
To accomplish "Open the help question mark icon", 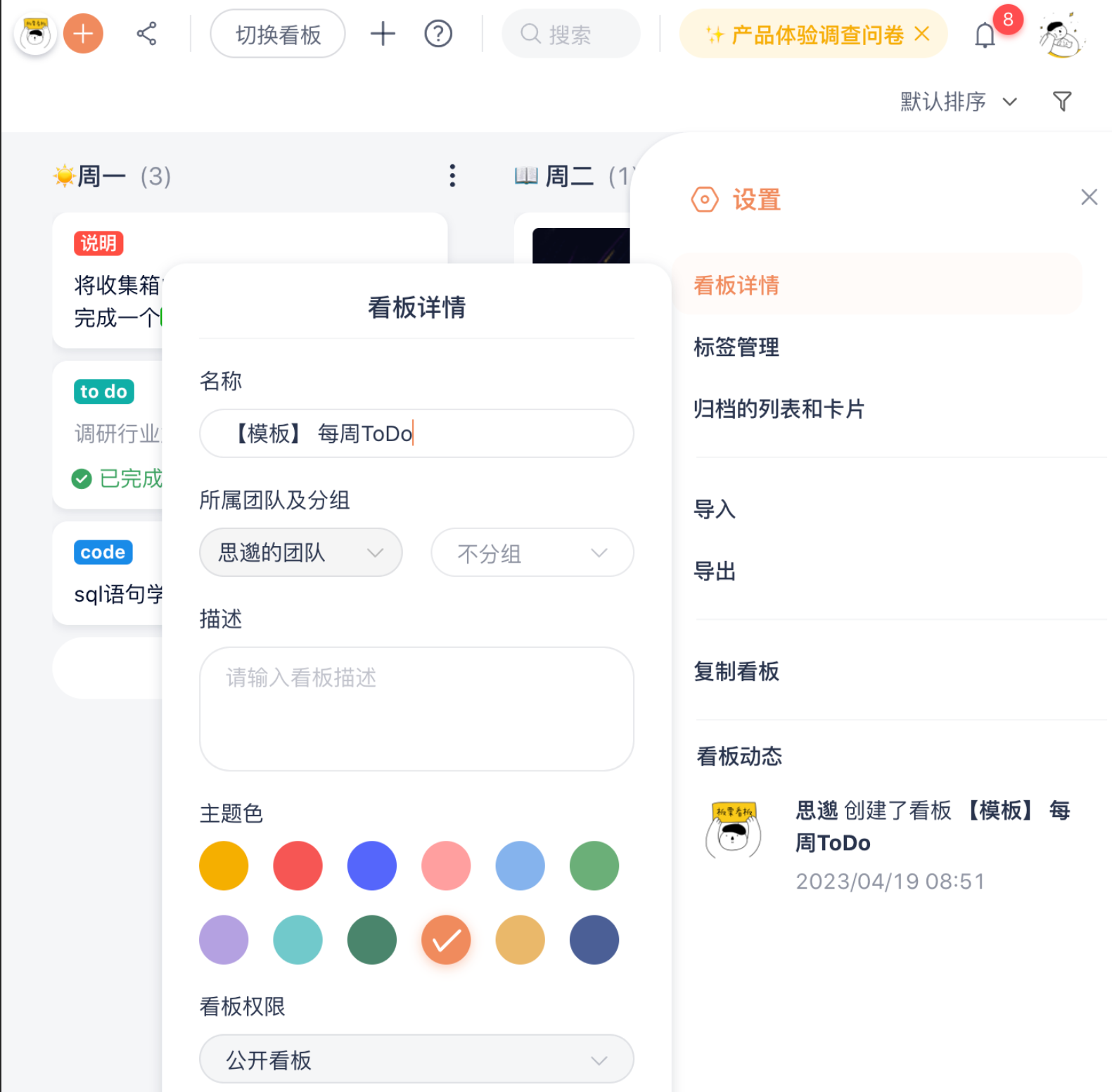I will 438,34.
